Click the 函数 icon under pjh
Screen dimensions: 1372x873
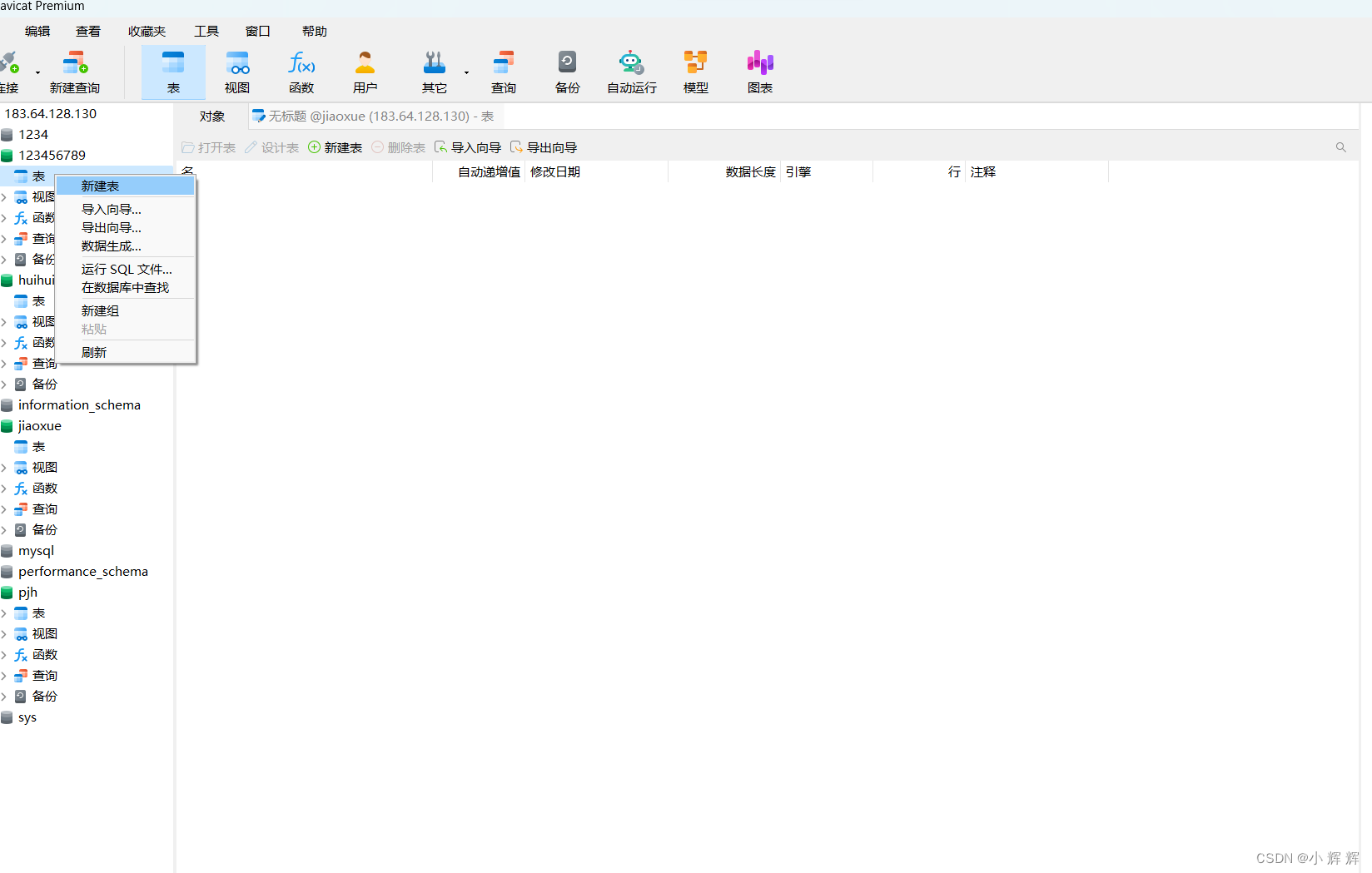[x=21, y=655]
